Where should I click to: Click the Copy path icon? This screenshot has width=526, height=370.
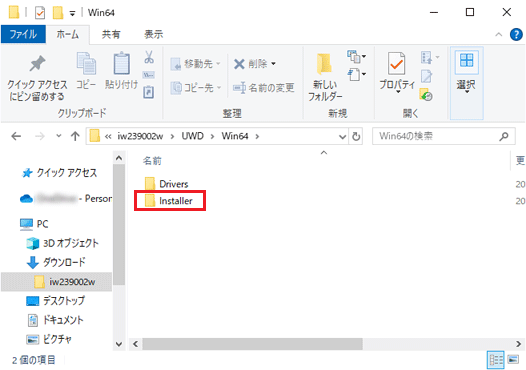click(x=149, y=75)
